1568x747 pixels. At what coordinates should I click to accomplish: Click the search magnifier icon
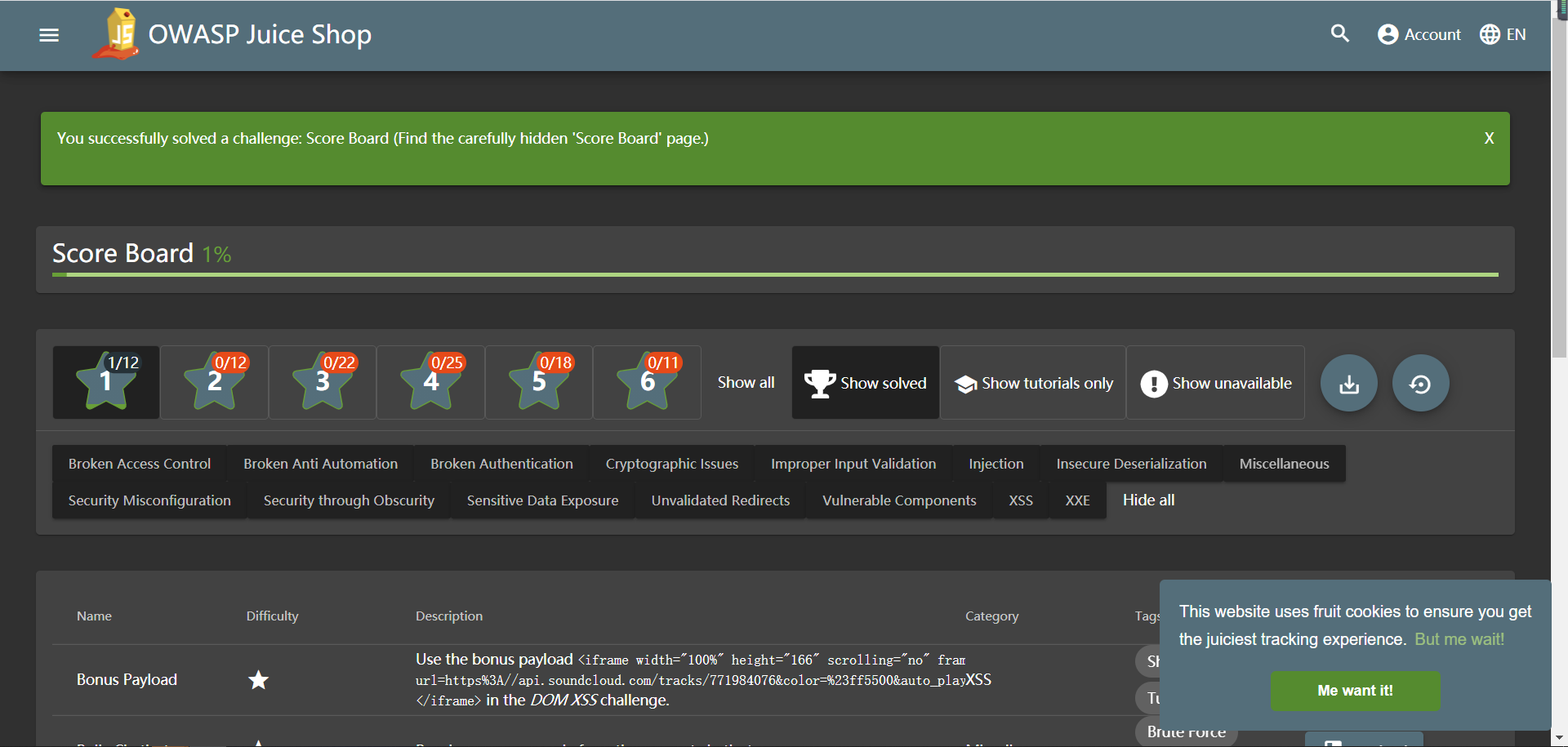click(1340, 34)
